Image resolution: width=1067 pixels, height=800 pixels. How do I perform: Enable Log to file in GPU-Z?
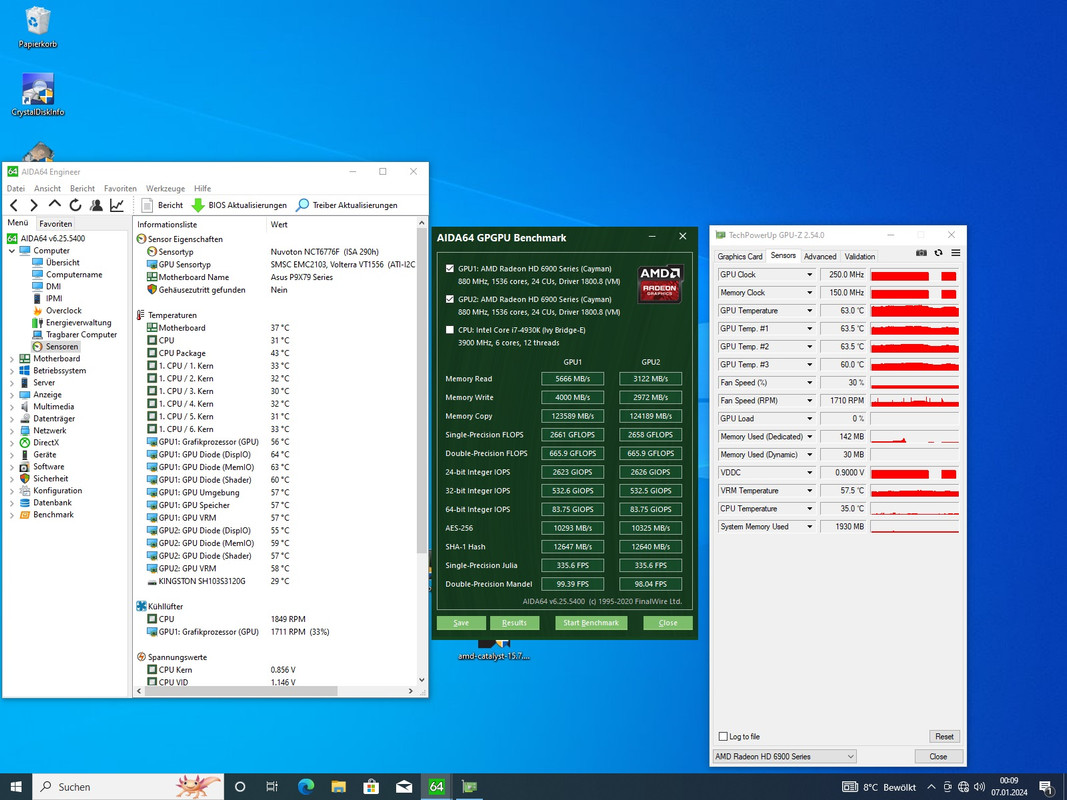[723, 736]
